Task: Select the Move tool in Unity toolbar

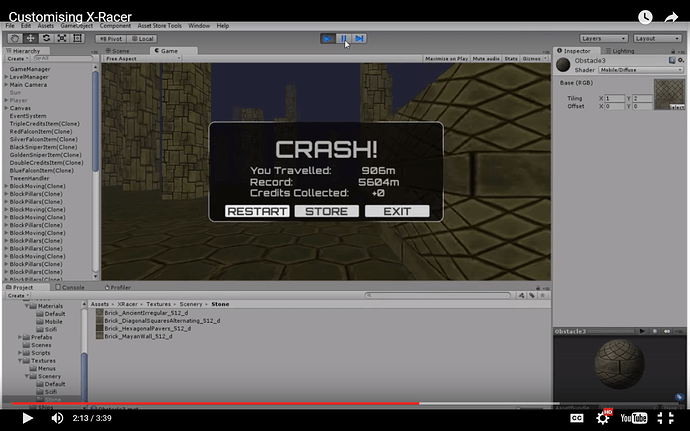Action: tap(30, 38)
